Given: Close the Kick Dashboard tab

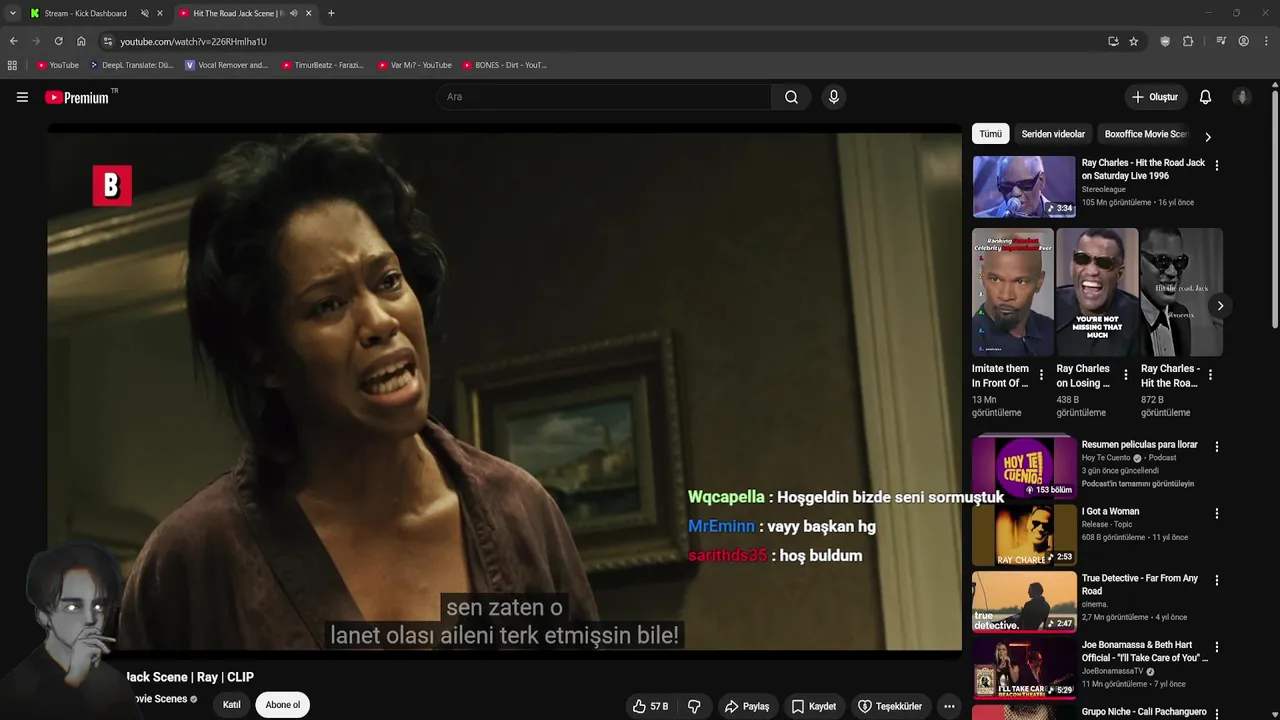Looking at the screenshot, I should coord(159,13).
